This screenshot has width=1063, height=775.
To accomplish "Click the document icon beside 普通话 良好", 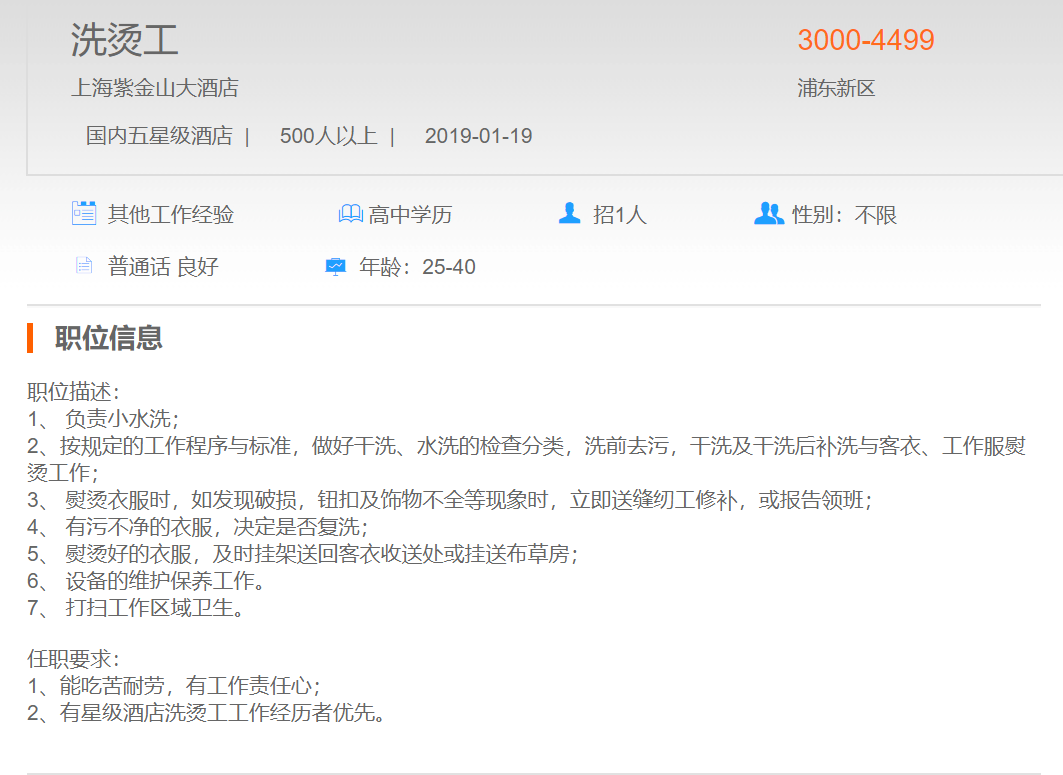I will coord(84,266).
